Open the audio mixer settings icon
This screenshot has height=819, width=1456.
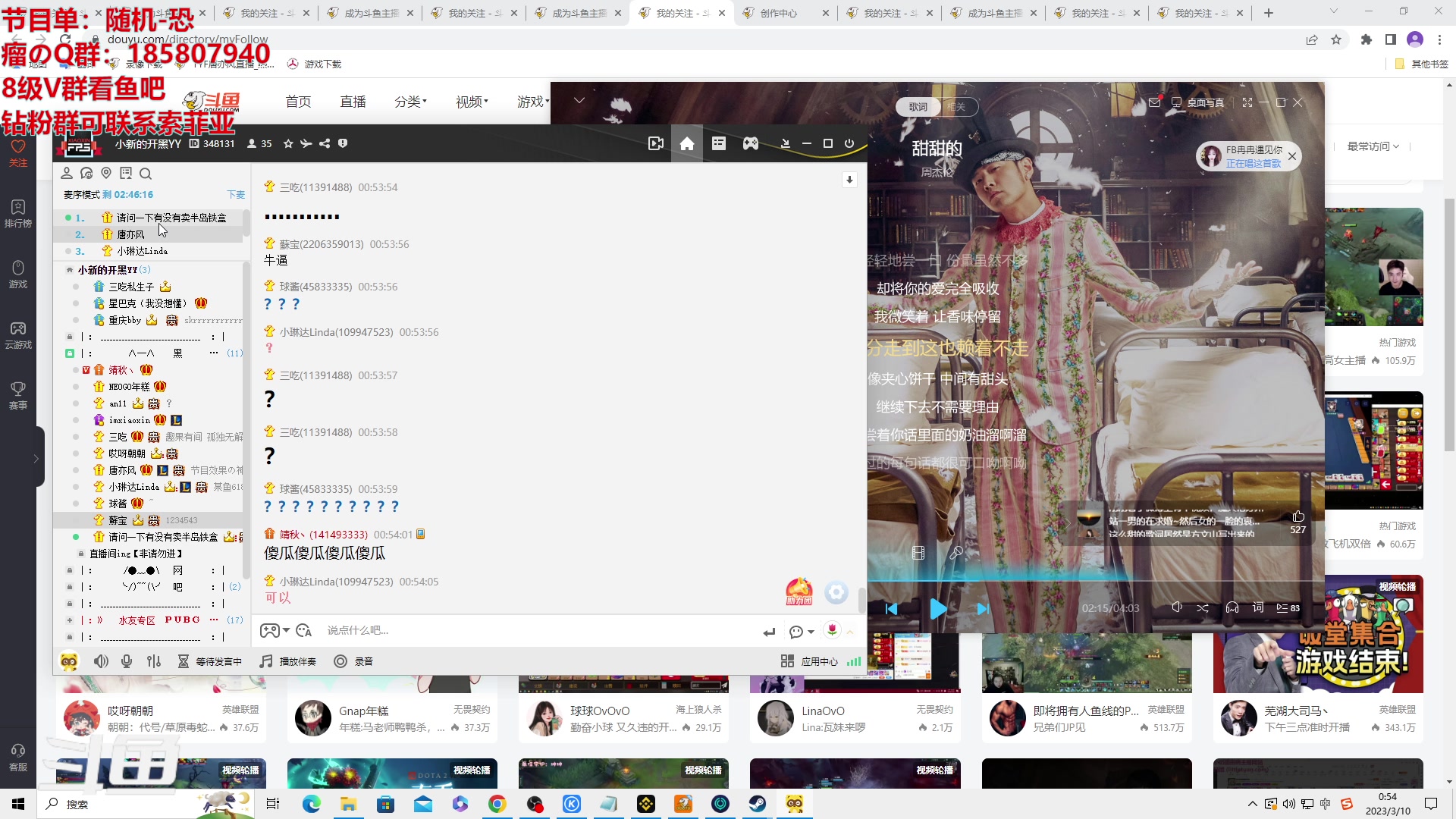tap(154, 661)
